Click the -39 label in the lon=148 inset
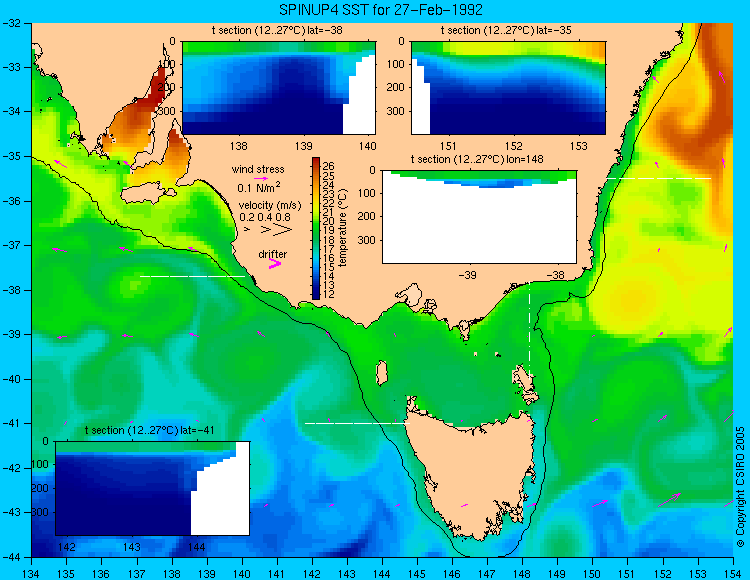Viewport: 750px width, 580px height. click(x=467, y=275)
